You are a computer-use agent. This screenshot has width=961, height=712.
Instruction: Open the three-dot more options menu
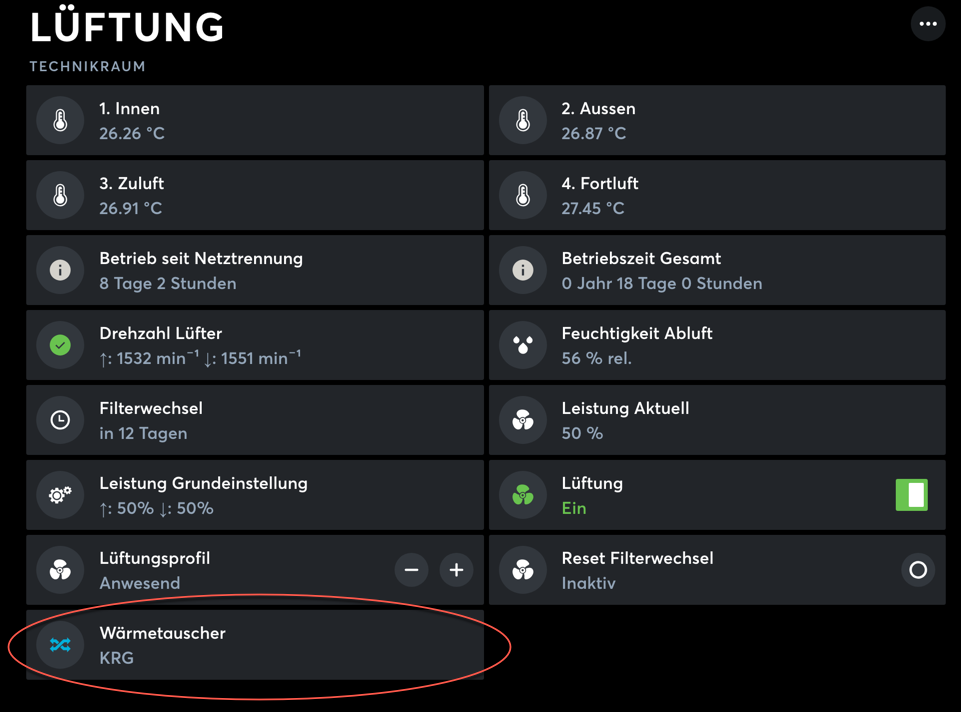pyautogui.click(x=928, y=24)
